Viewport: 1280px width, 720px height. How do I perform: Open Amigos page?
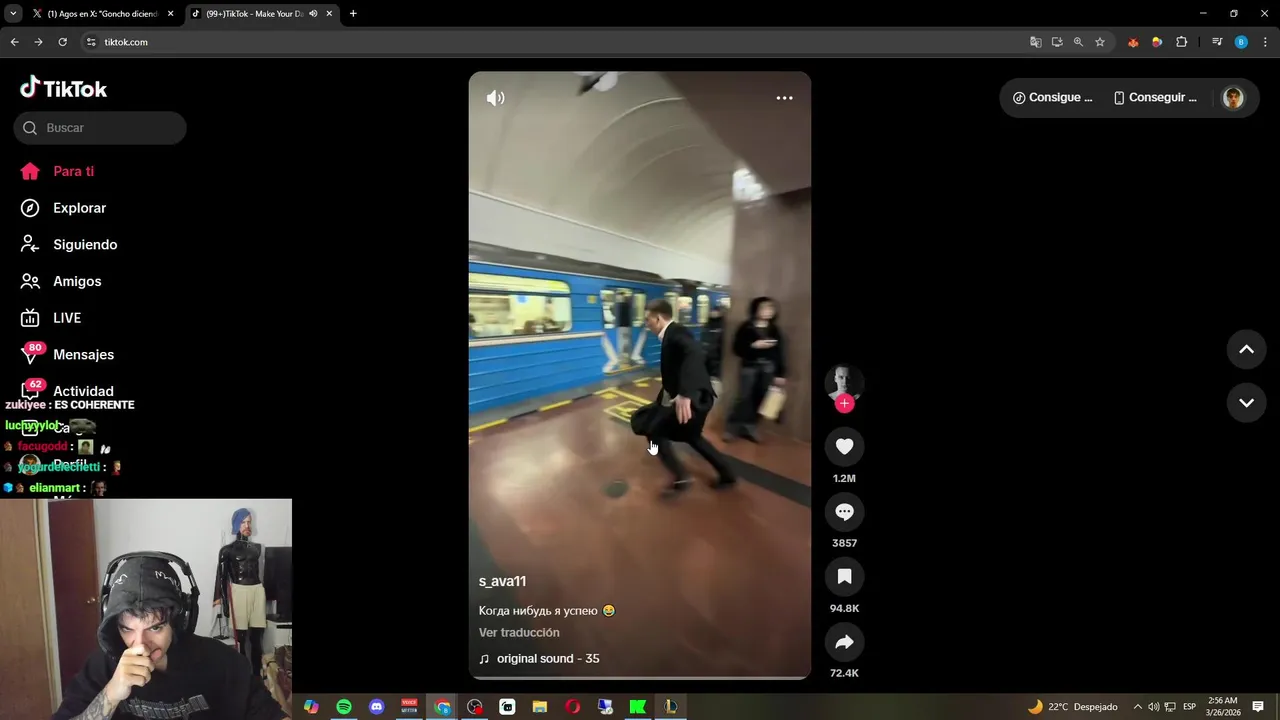click(x=61, y=281)
